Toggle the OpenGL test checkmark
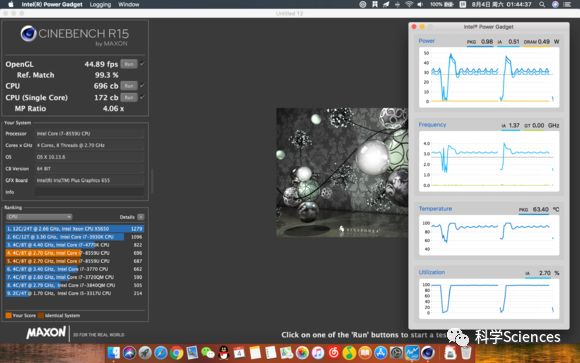Viewport: 580px width, 363px height. tap(142, 64)
